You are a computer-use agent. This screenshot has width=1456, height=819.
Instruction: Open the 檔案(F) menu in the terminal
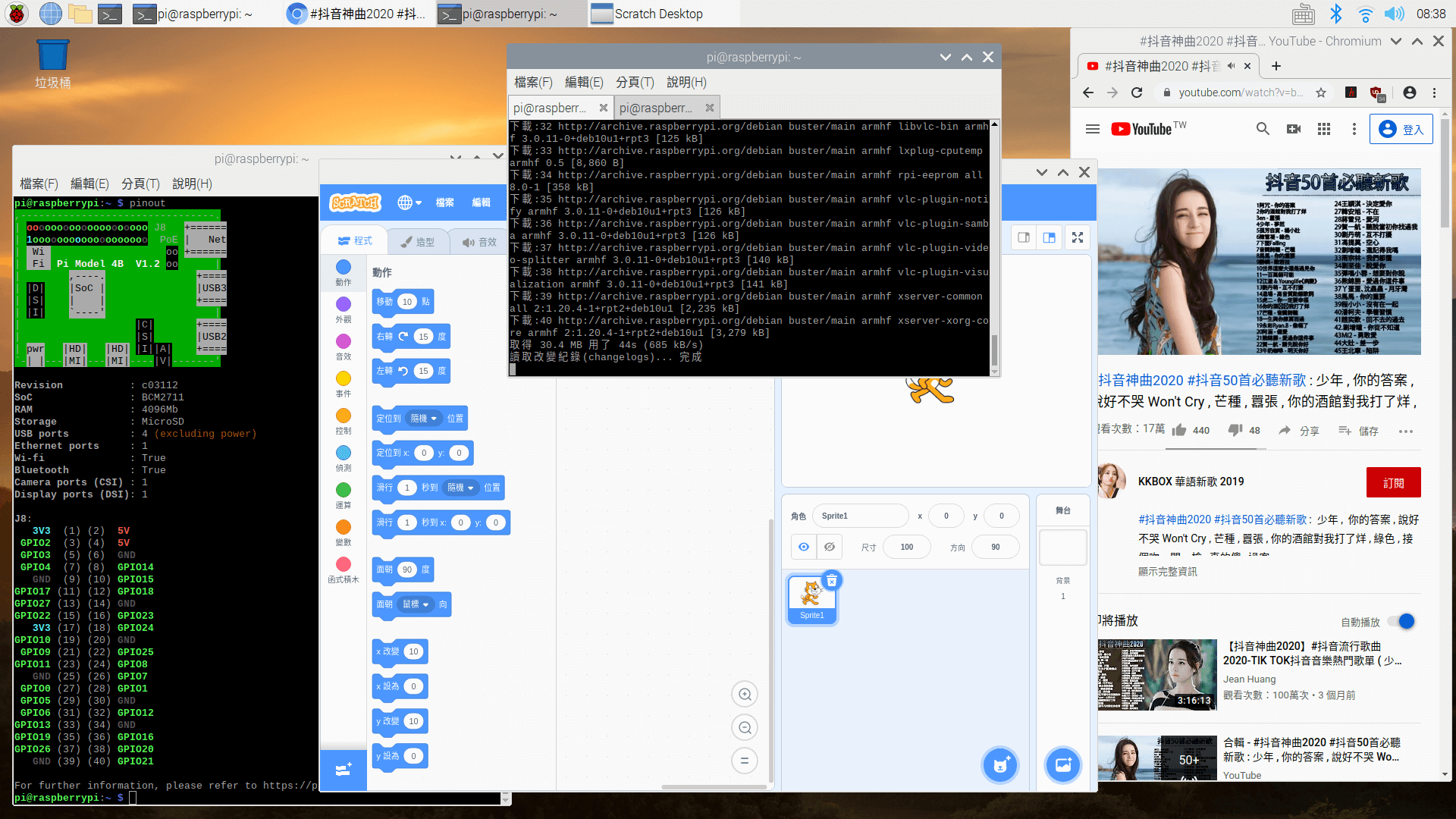533,82
